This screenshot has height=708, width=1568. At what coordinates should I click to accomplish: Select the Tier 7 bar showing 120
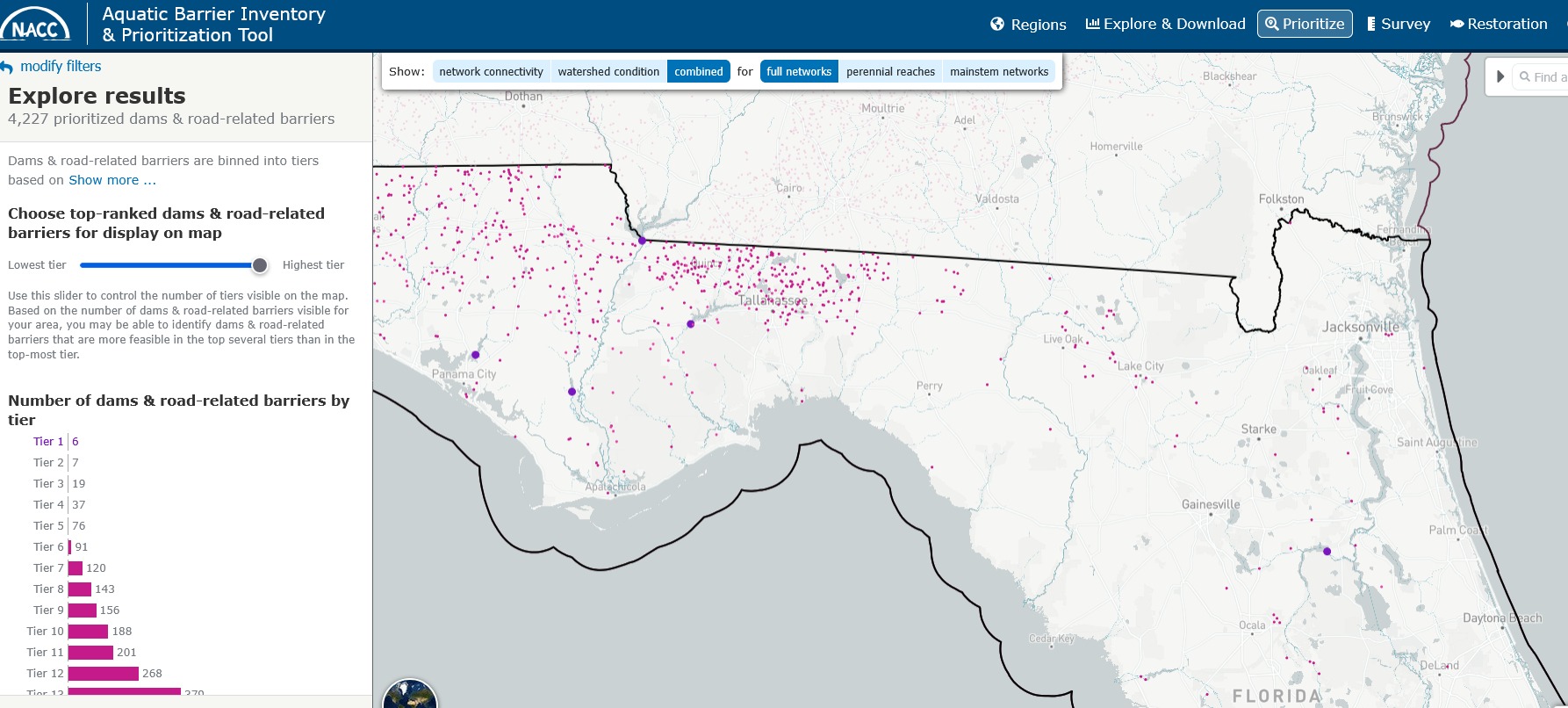76,568
